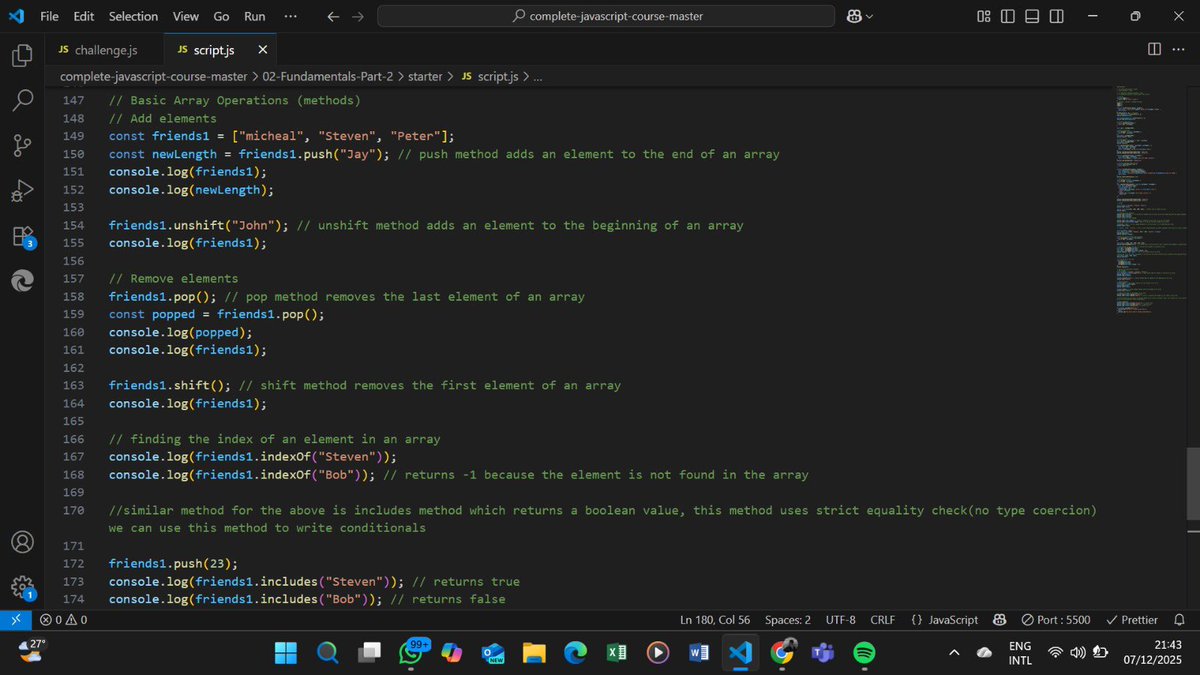Open the Edge tools icon in activity bar

(x=22, y=282)
